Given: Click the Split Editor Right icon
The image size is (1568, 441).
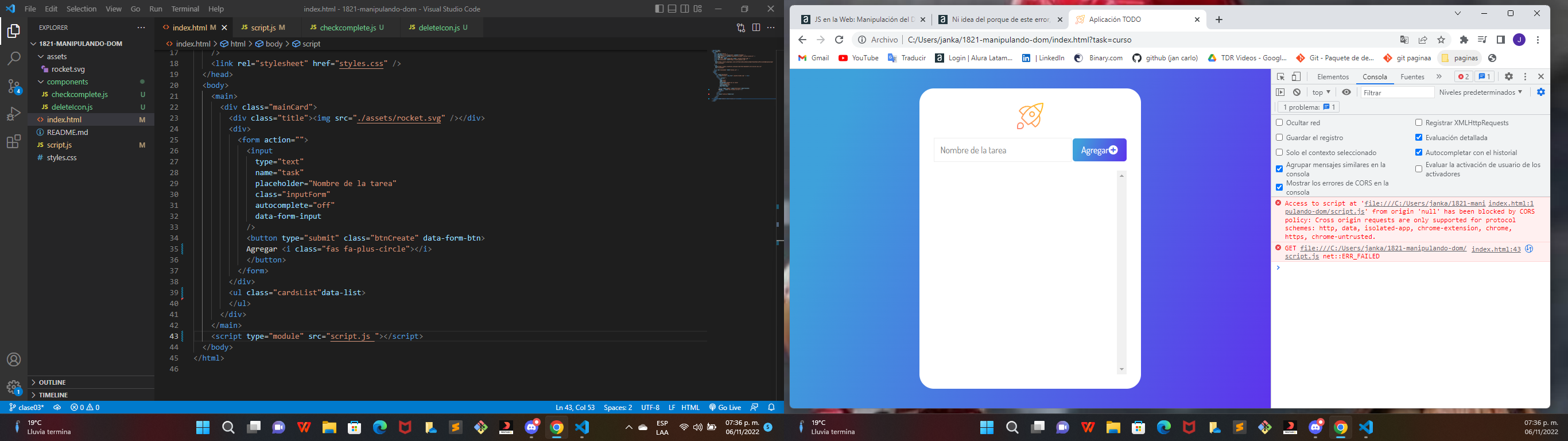Looking at the screenshot, I should click(756, 28).
